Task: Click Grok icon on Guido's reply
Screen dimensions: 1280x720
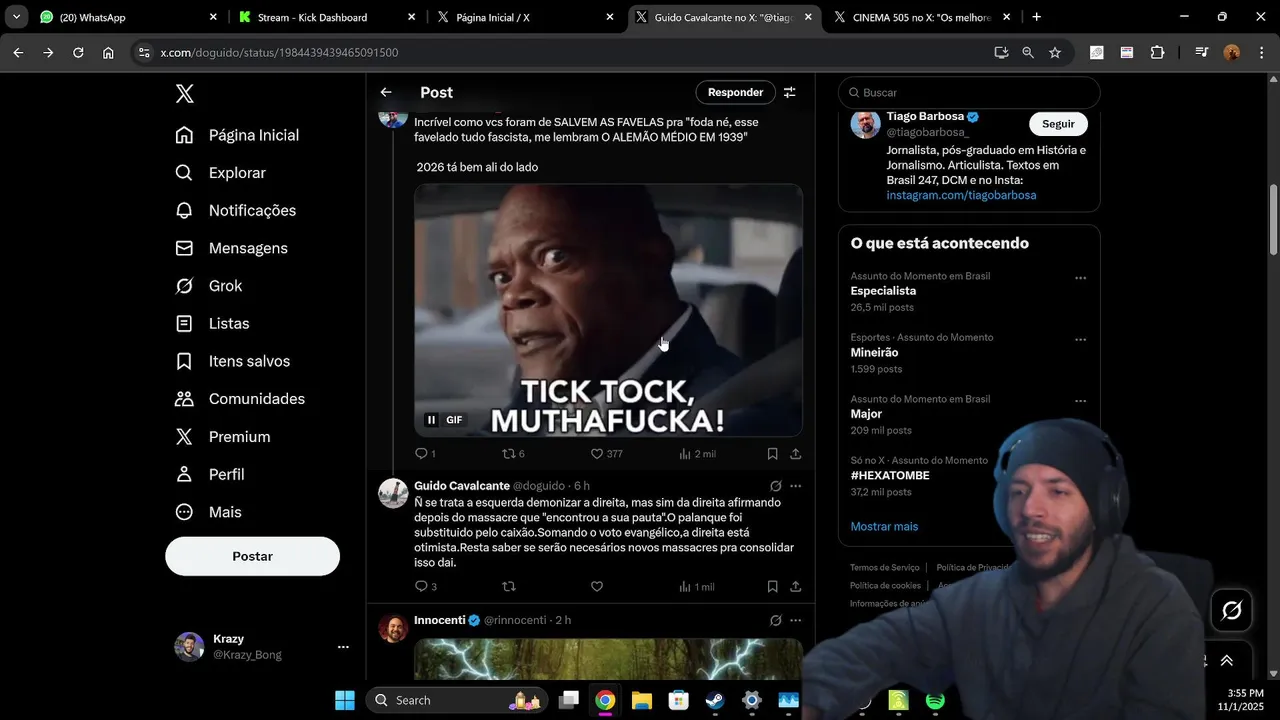Action: [775, 486]
